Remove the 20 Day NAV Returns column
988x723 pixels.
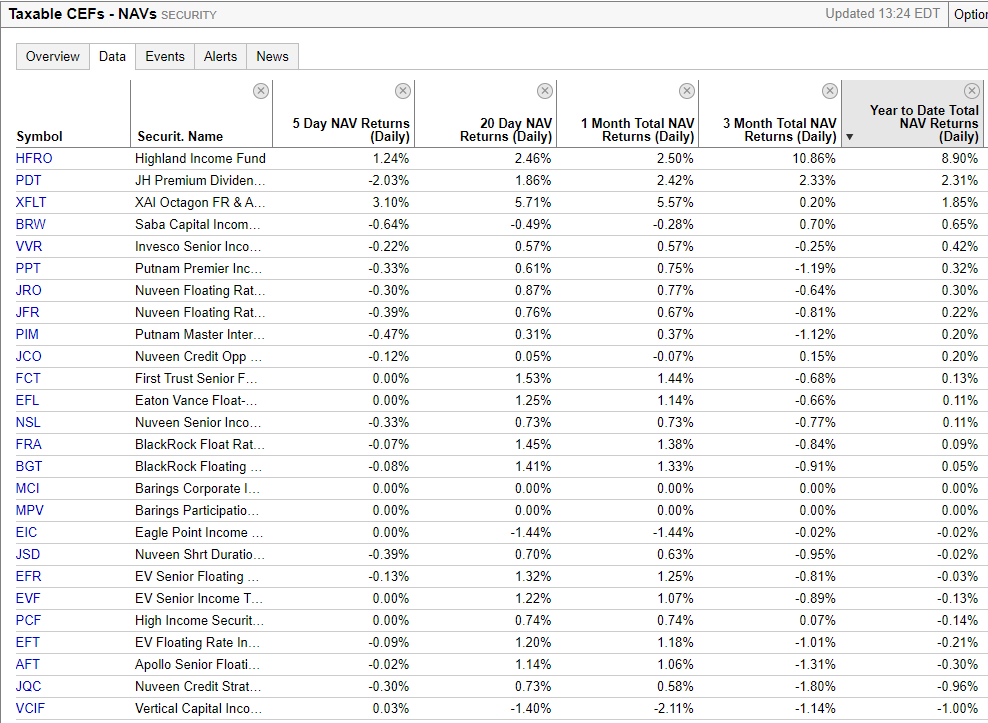tap(545, 91)
